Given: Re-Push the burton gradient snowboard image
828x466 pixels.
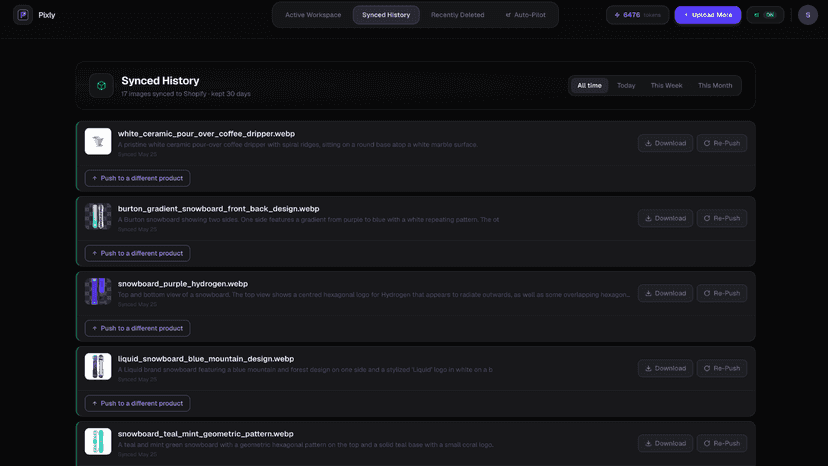Looking at the screenshot, I should (x=721, y=218).
